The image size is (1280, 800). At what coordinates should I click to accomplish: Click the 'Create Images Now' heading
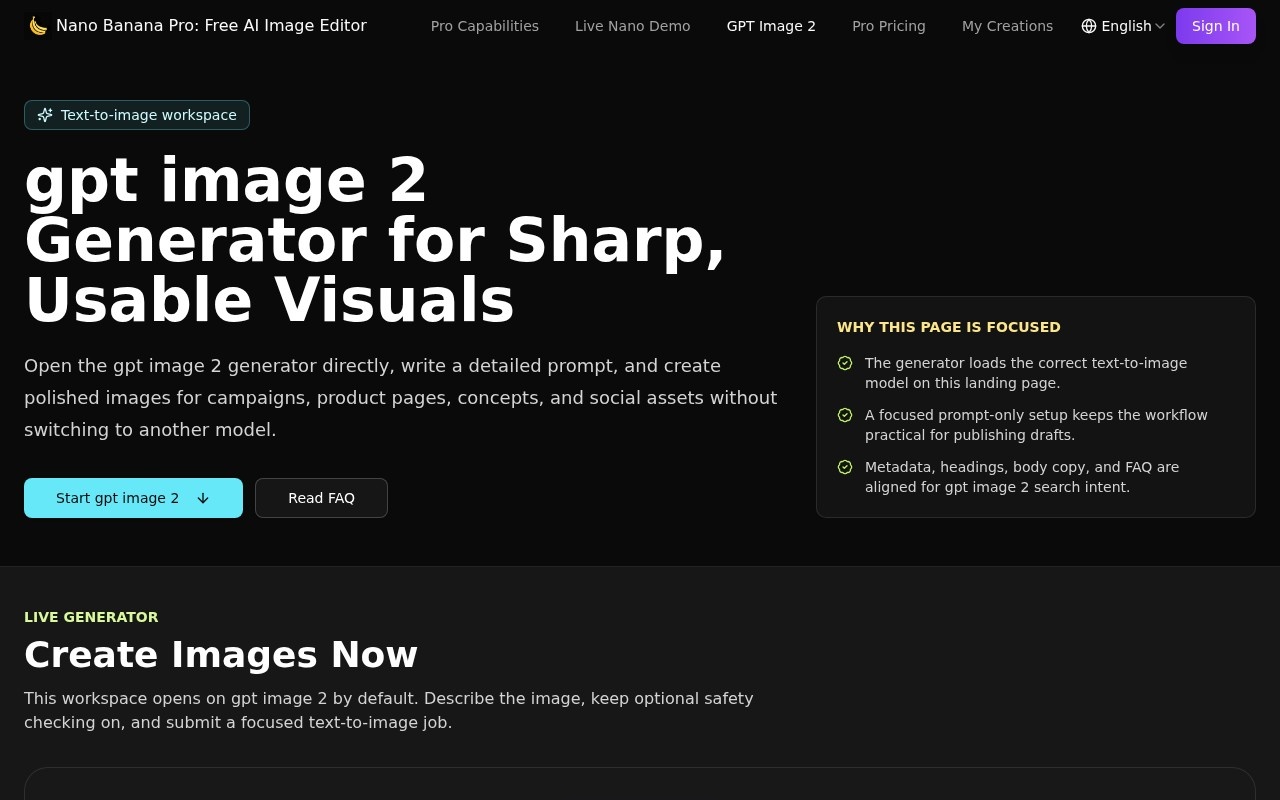[221, 655]
